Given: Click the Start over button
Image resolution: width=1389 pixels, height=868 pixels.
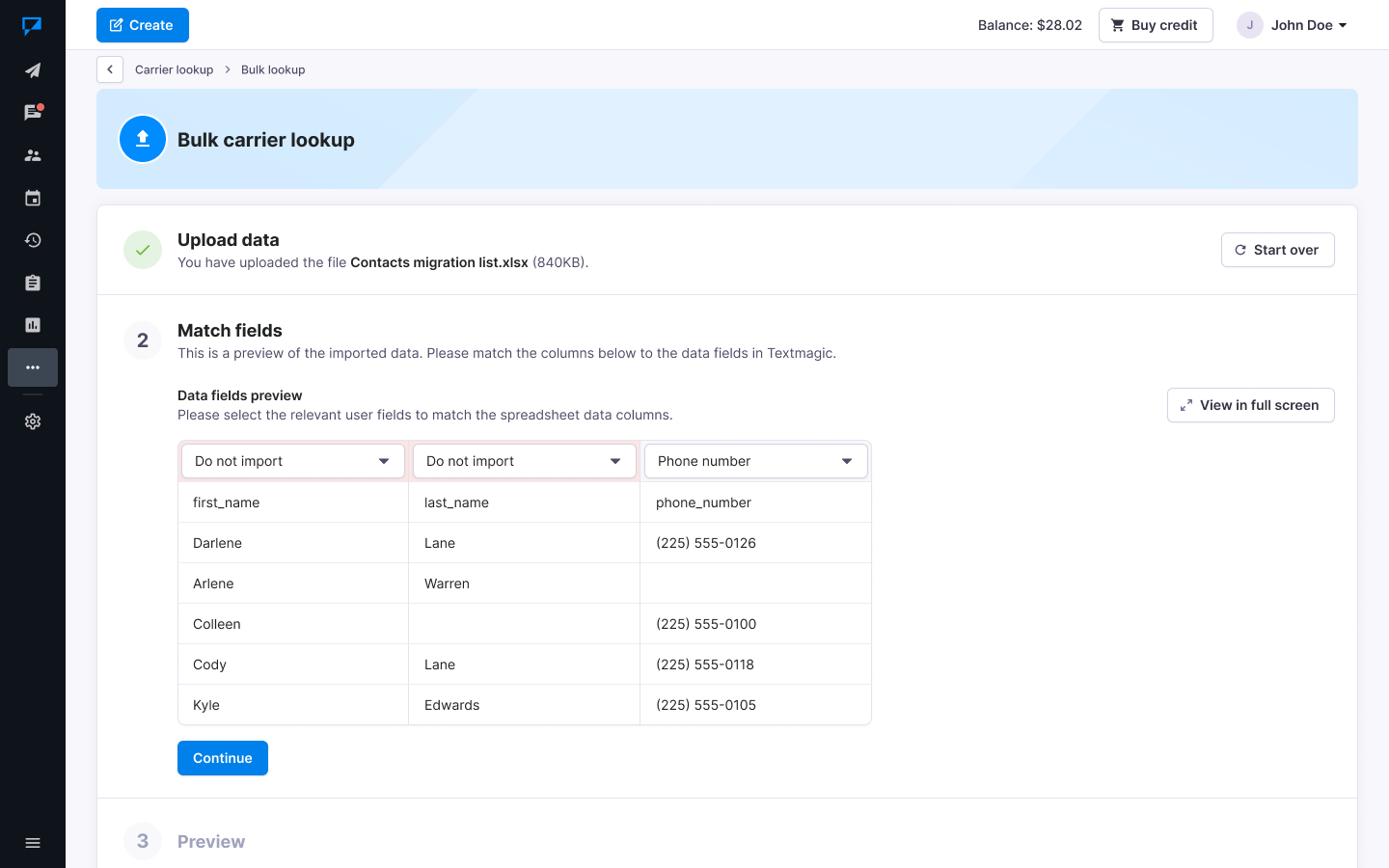Looking at the screenshot, I should tap(1277, 250).
